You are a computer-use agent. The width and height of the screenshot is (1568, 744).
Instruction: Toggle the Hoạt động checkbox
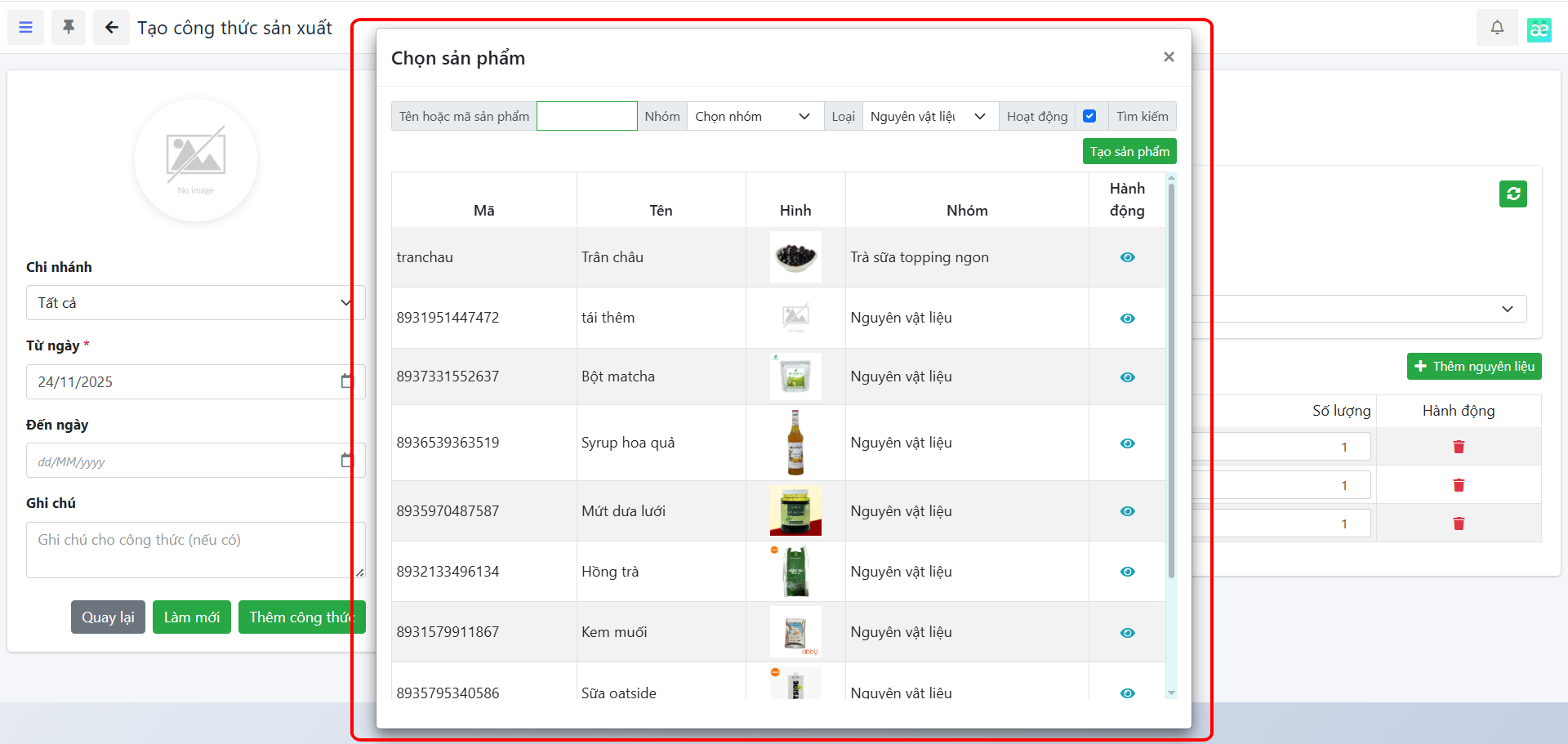[x=1089, y=116]
